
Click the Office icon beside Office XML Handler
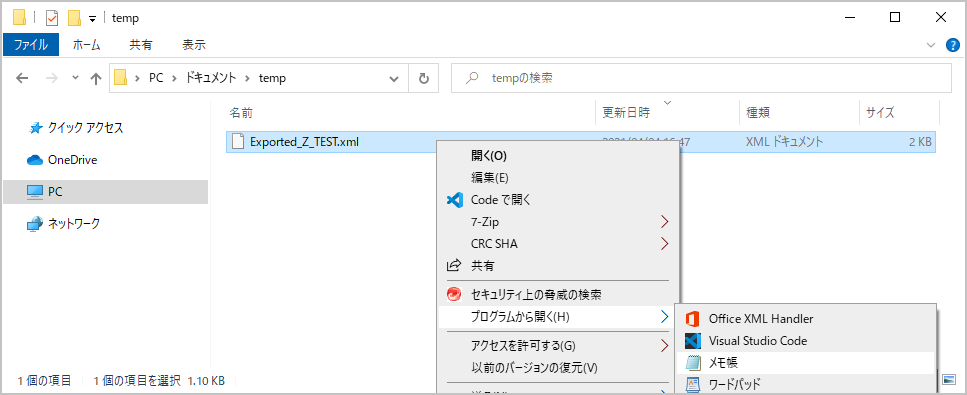(693, 319)
